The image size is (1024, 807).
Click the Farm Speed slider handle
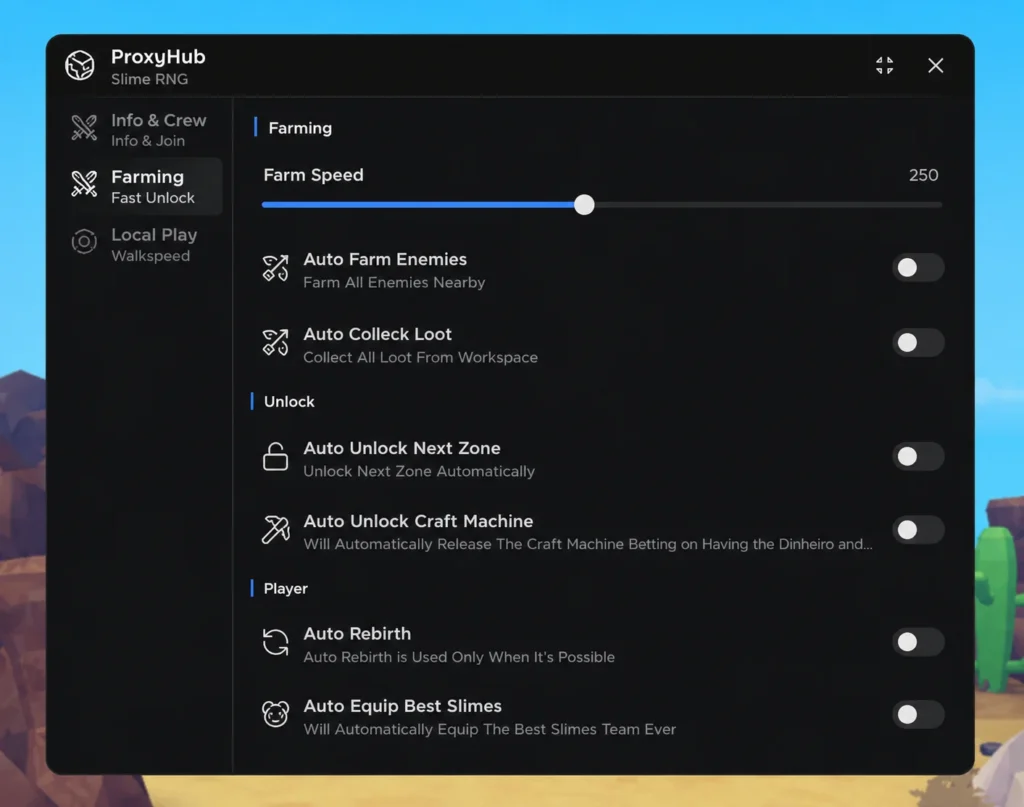[584, 205]
